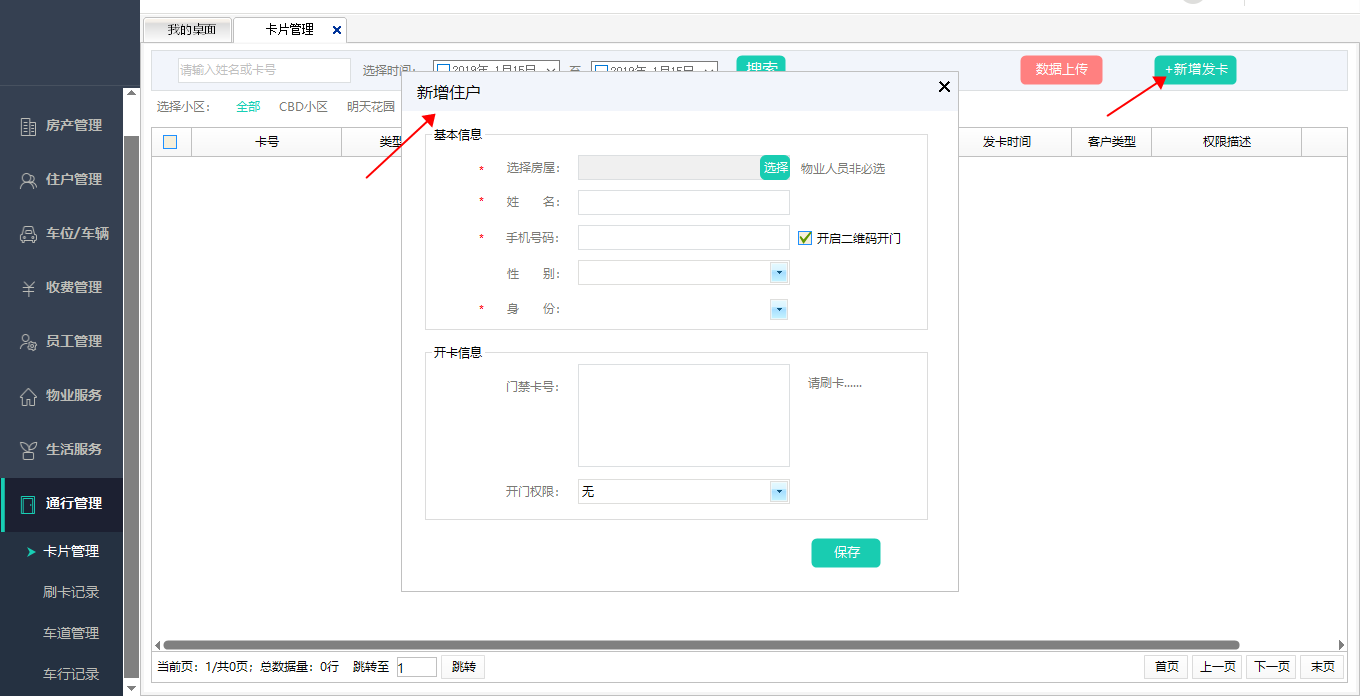Click the 物业服务 house icon

pos(29,396)
